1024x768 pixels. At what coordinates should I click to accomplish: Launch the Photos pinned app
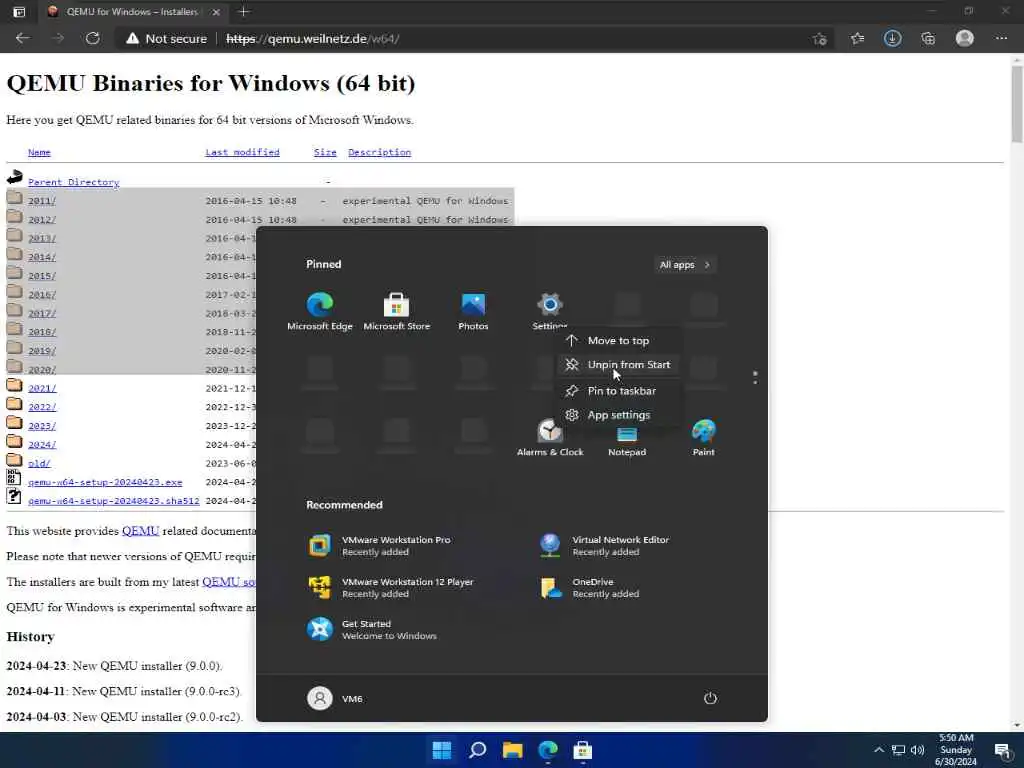click(473, 312)
